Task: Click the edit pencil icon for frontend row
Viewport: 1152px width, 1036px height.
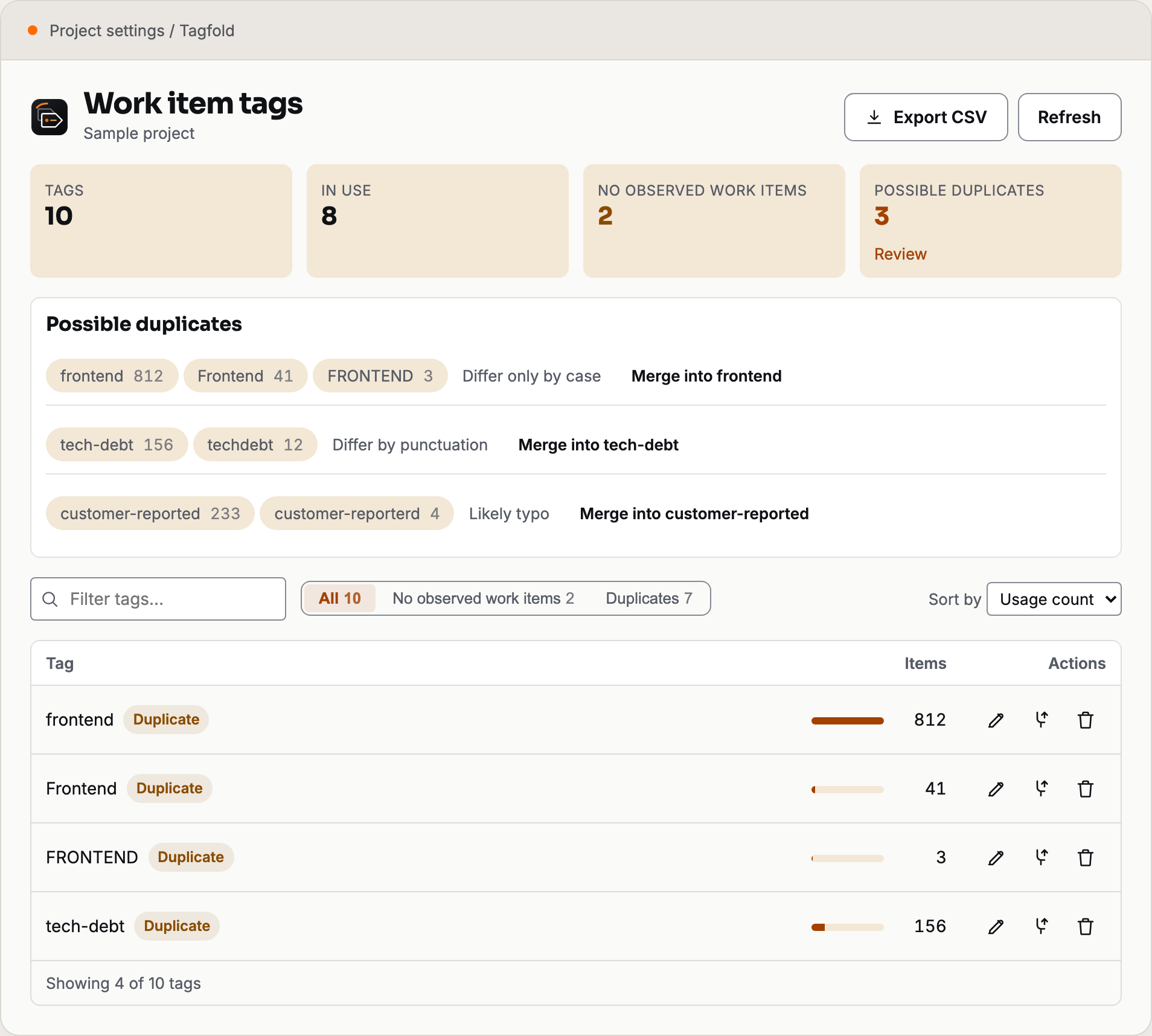Action: tap(996, 720)
